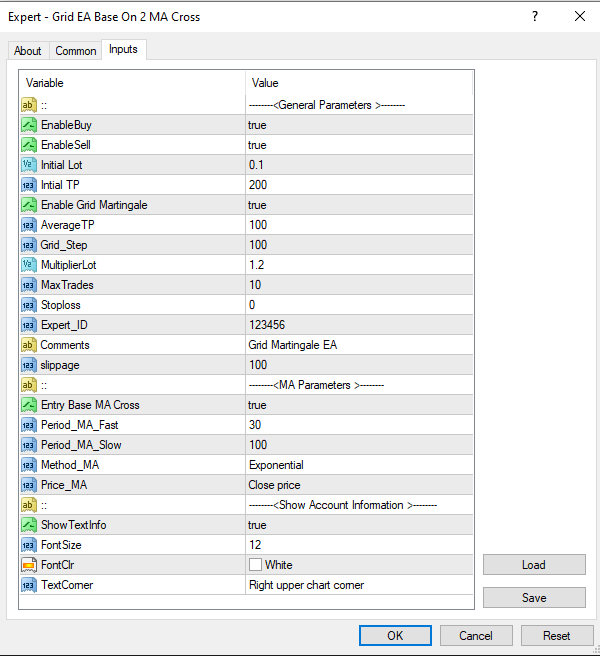Click the integer icon beside Grid_Step
This screenshot has height=656, width=600.
(x=29, y=245)
